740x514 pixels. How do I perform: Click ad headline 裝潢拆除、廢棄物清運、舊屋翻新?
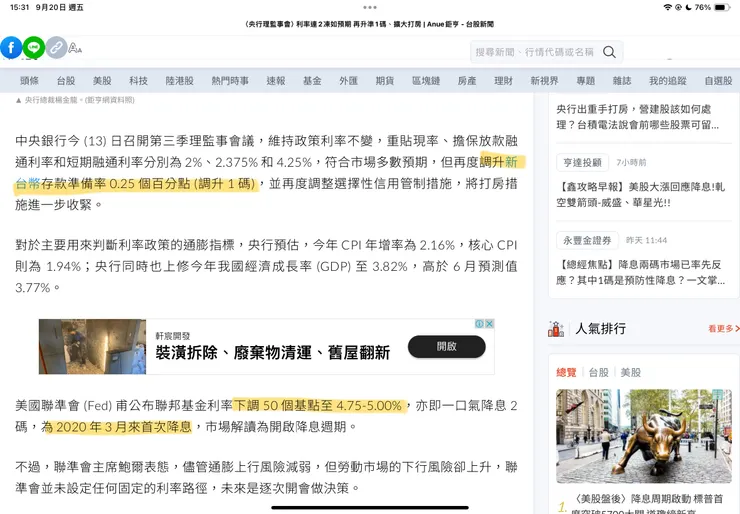[x=273, y=353]
